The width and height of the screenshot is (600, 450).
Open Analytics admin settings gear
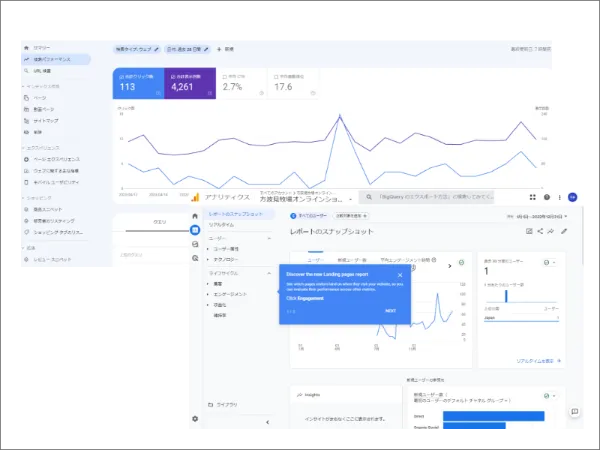pyautogui.click(x=195, y=419)
